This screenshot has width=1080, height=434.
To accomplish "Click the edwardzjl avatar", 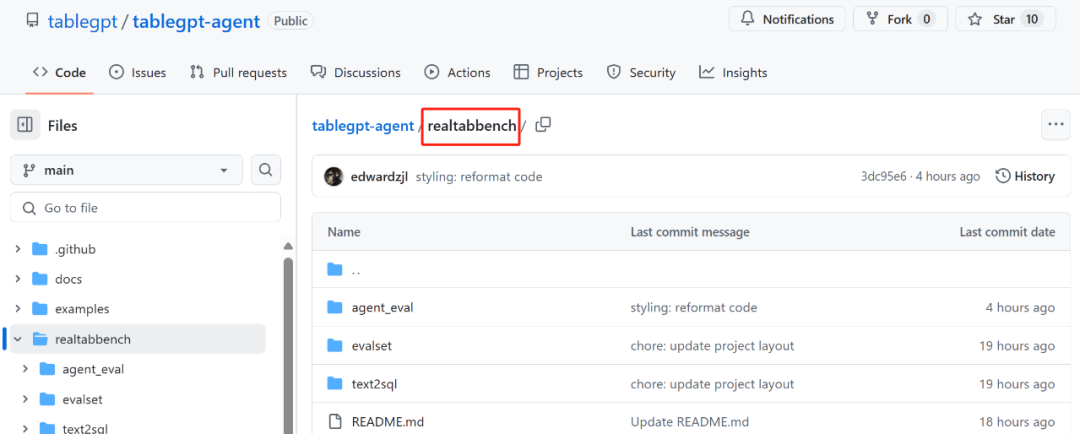I will click(x=333, y=176).
